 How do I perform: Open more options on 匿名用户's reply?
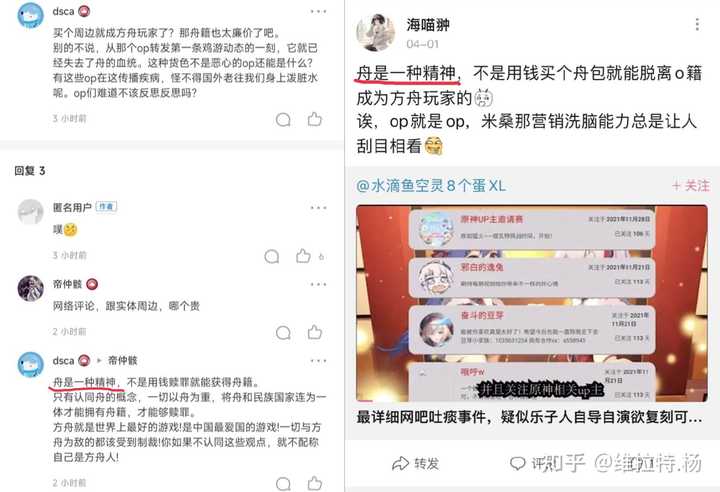(x=318, y=208)
